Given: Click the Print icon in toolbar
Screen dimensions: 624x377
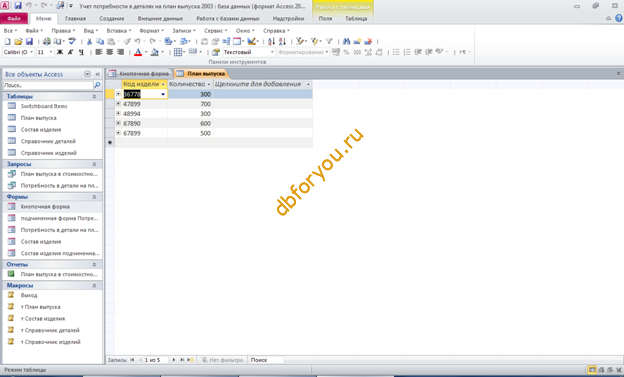Looking at the screenshot, I should (x=47, y=41).
